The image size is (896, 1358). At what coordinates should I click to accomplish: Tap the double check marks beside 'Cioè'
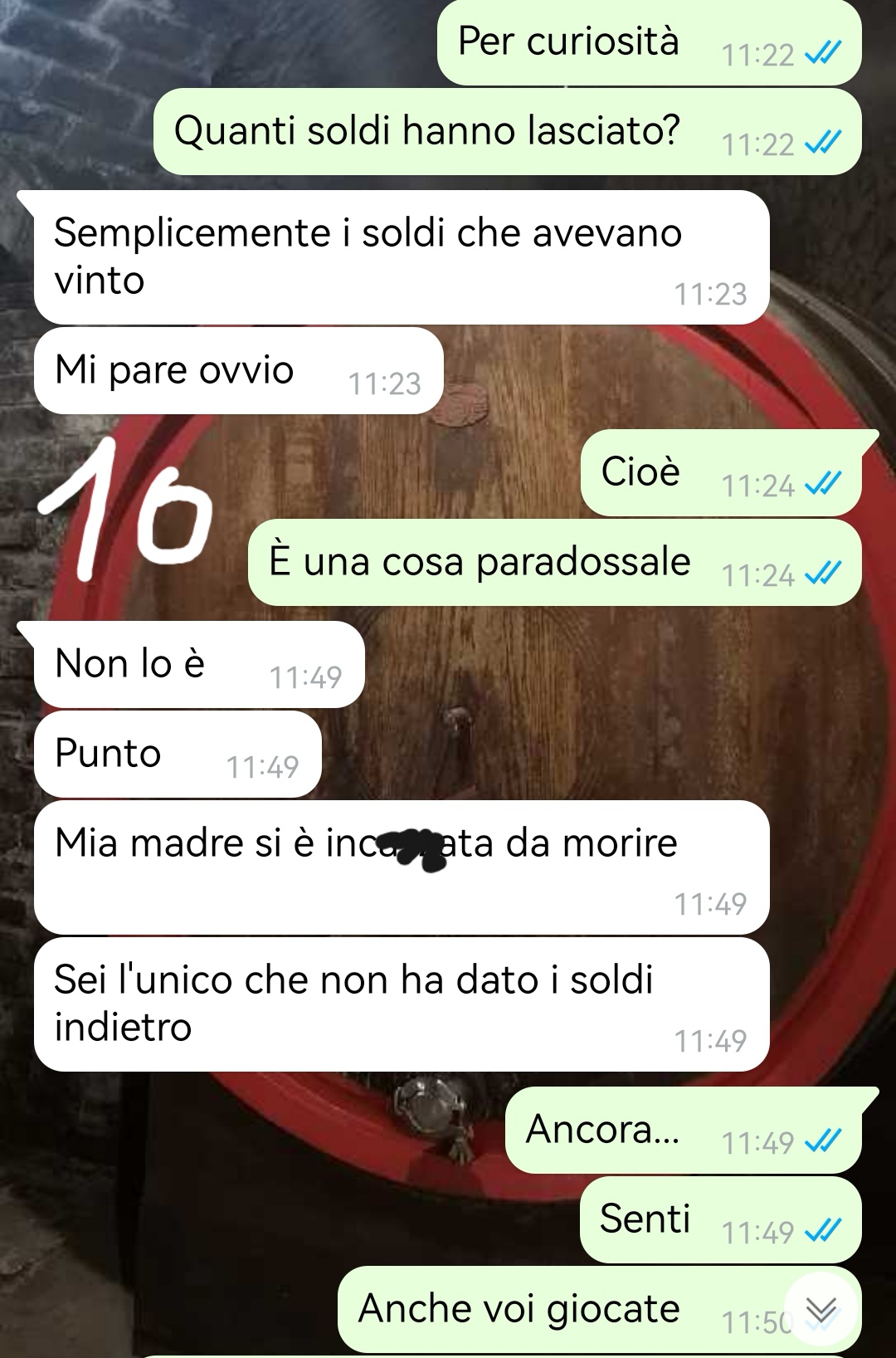click(824, 485)
